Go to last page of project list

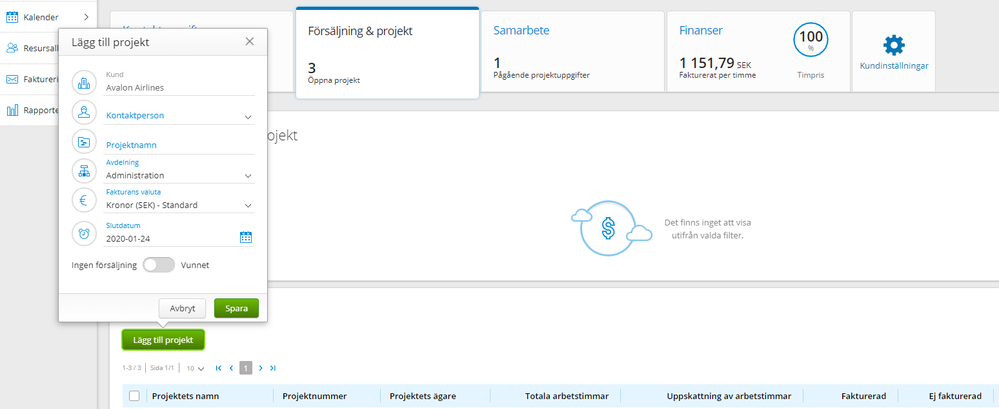pyautogui.click(x=273, y=368)
